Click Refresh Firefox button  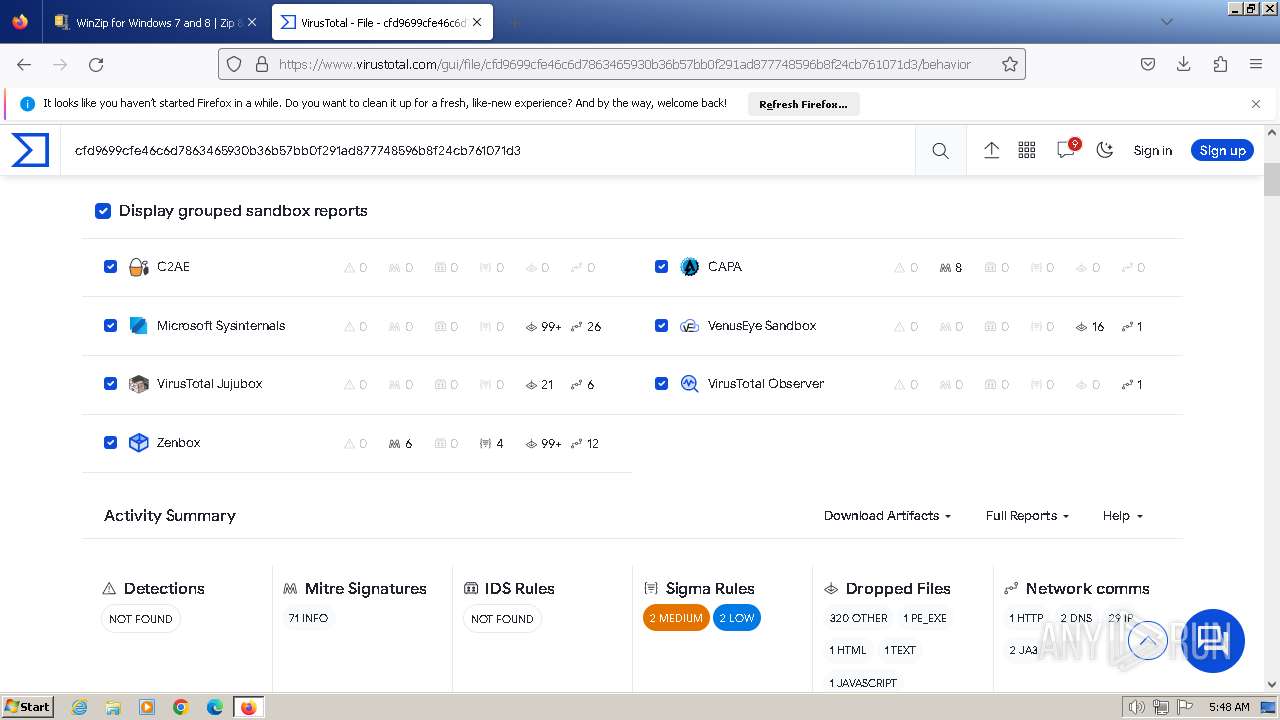[803, 104]
